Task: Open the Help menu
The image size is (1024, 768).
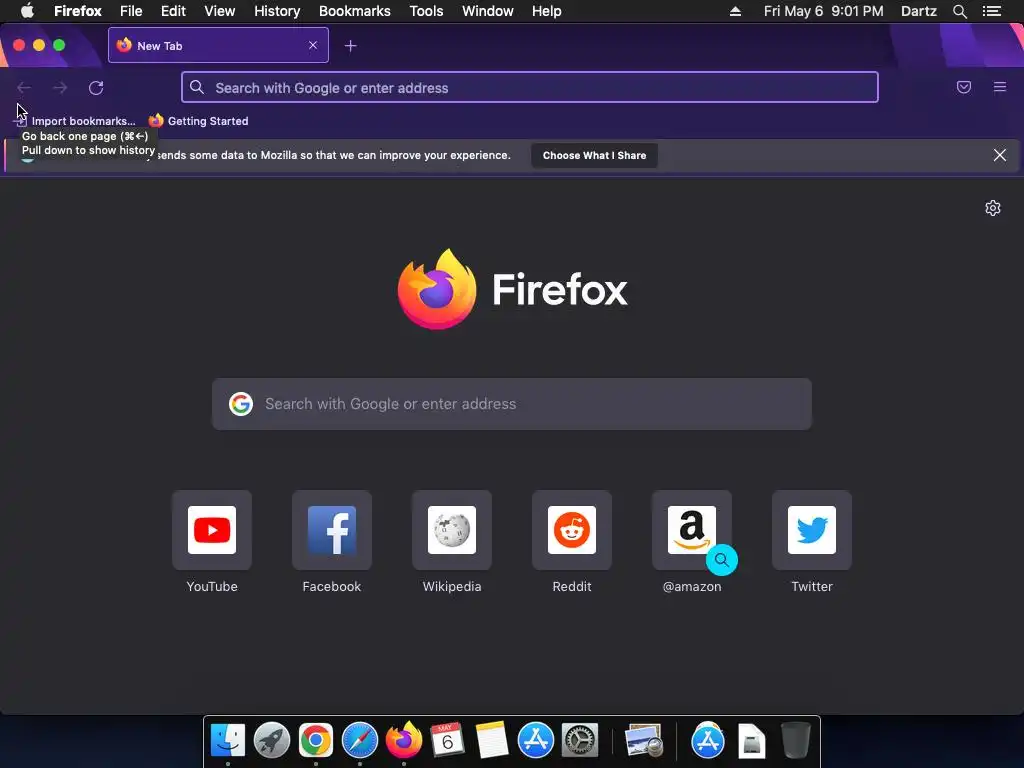Action: tap(547, 11)
